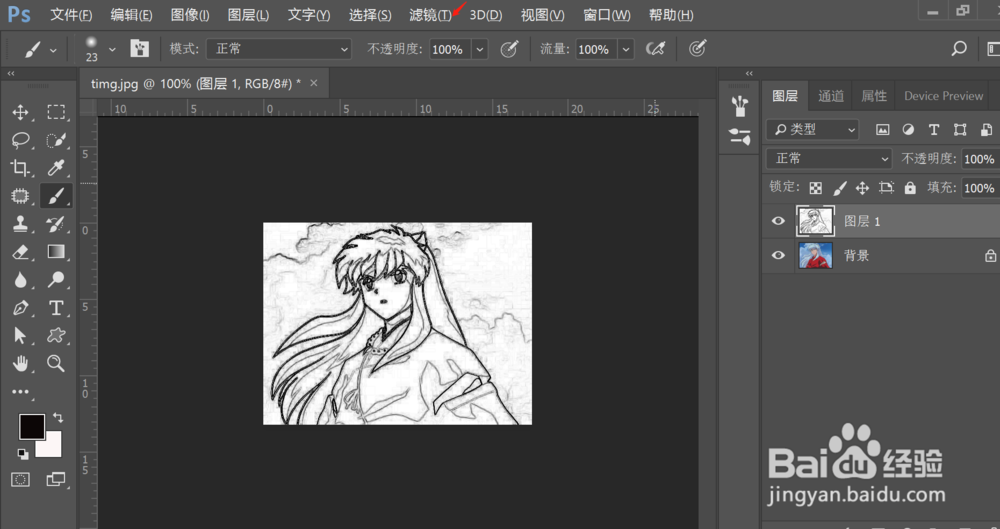Toggle pressure for brush size
Image resolution: width=1000 pixels, height=529 pixels.
pyautogui.click(x=698, y=48)
